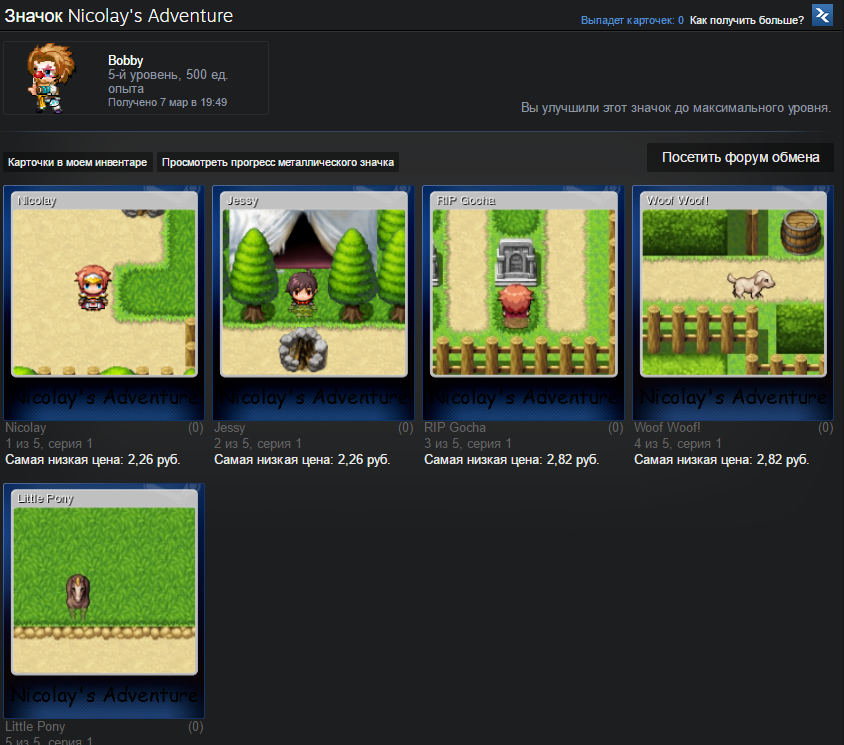
Task: Click 'Посетить форум обмена' button
Action: click(x=740, y=157)
